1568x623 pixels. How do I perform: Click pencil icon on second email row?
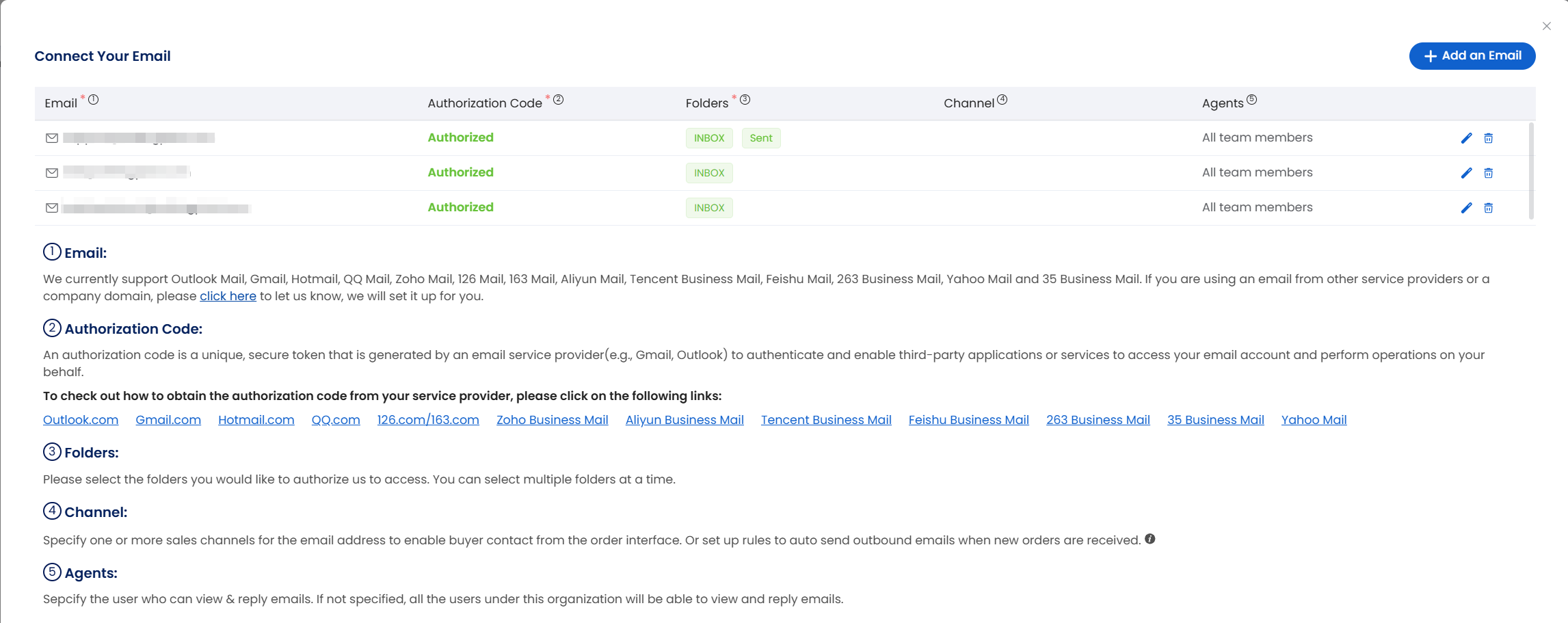click(x=1466, y=173)
